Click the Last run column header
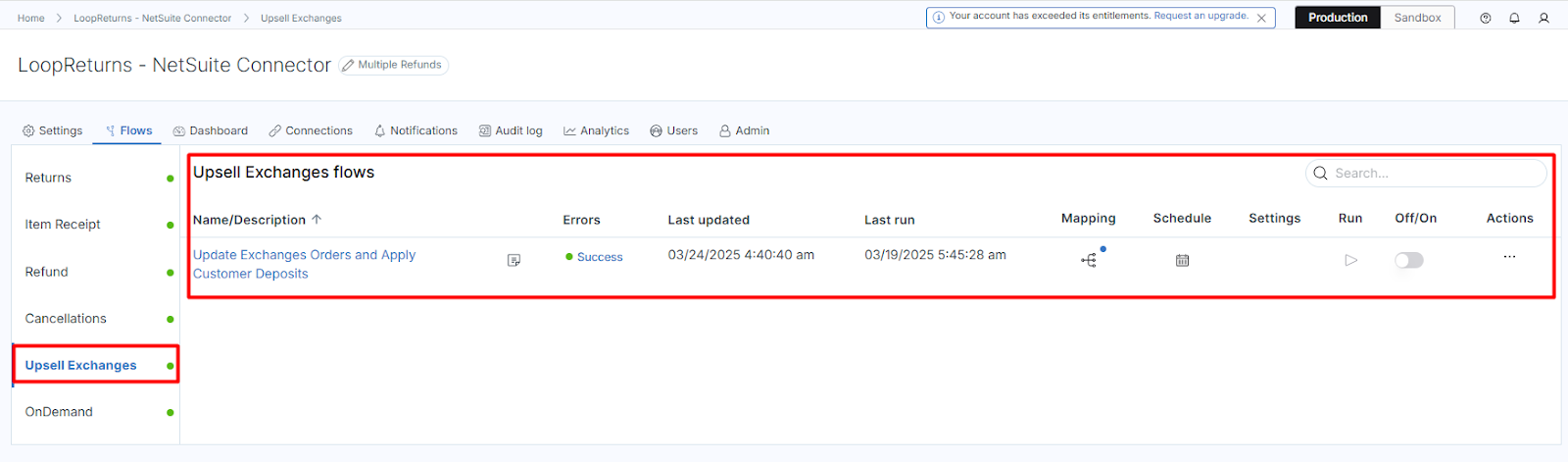This screenshot has width=1568, height=462. pyautogui.click(x=890, y=220)
